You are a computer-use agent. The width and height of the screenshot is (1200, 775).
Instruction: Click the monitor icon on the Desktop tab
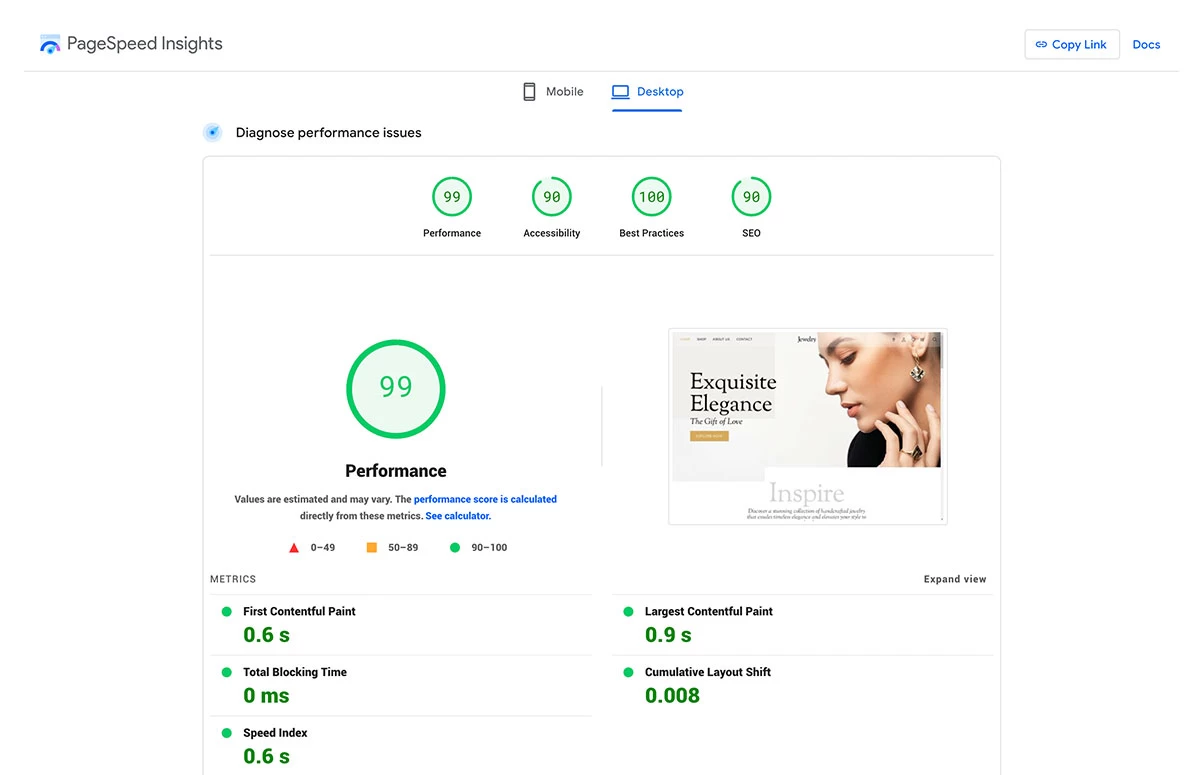pyautogui.click(x=622, y=91)
